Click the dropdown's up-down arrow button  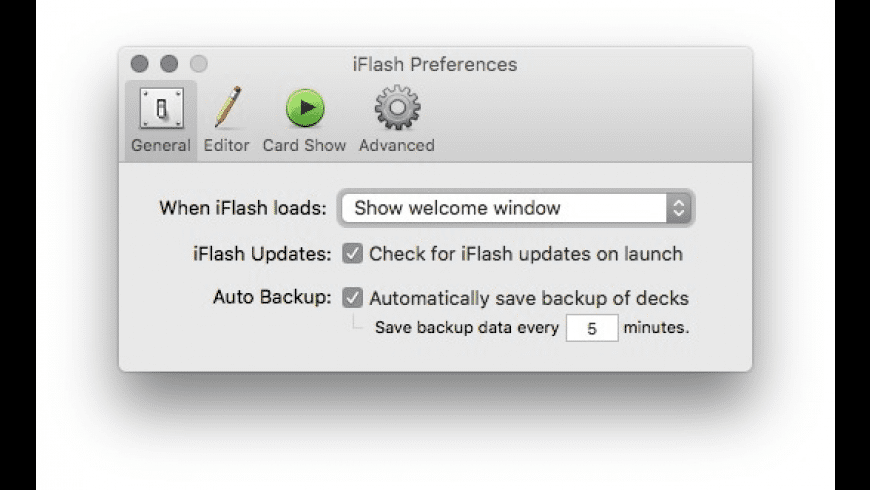[x=679, y=209]
